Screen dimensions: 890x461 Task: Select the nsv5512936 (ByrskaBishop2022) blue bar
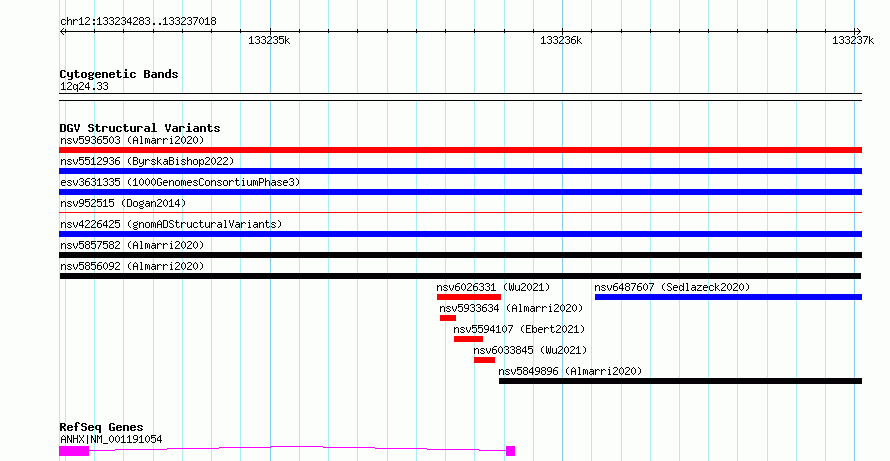(460, 171)
